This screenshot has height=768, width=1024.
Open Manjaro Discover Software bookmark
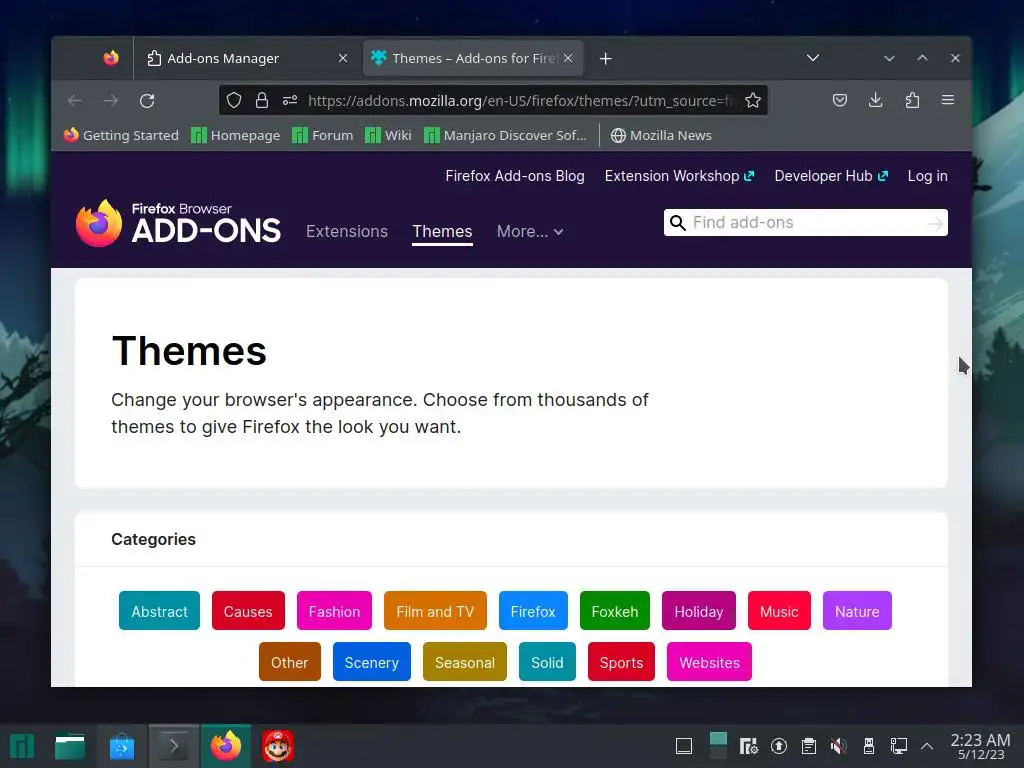click(x=505, y=135)
